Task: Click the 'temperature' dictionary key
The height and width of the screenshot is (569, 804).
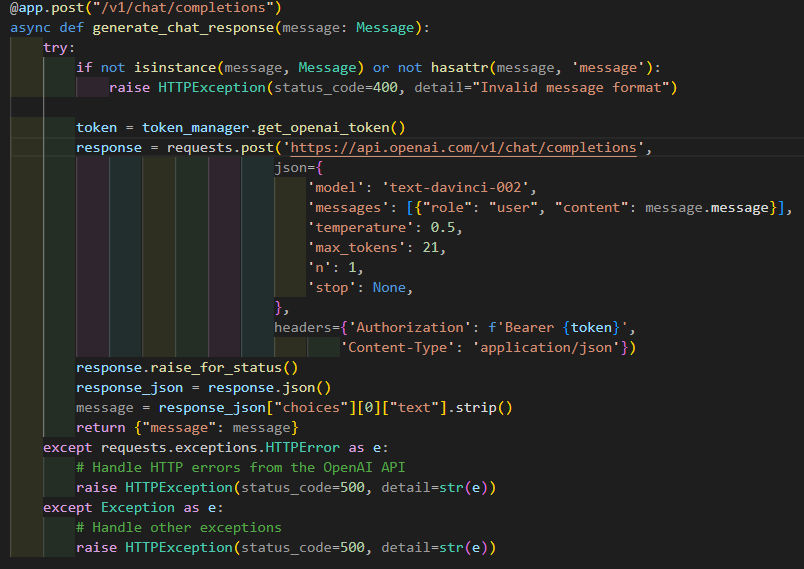Action: (x=360, y=228)
